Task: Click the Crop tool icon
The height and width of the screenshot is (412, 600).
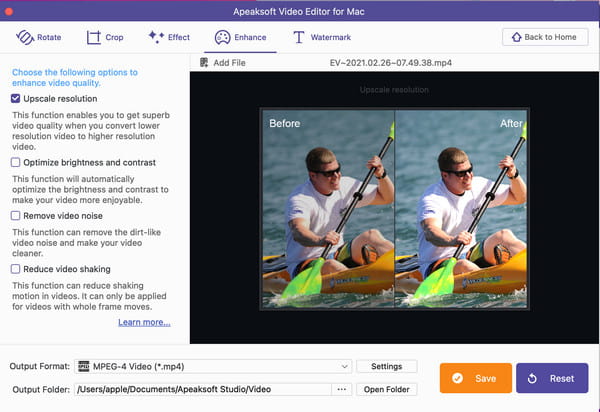Action: click(x=93, y=37)
